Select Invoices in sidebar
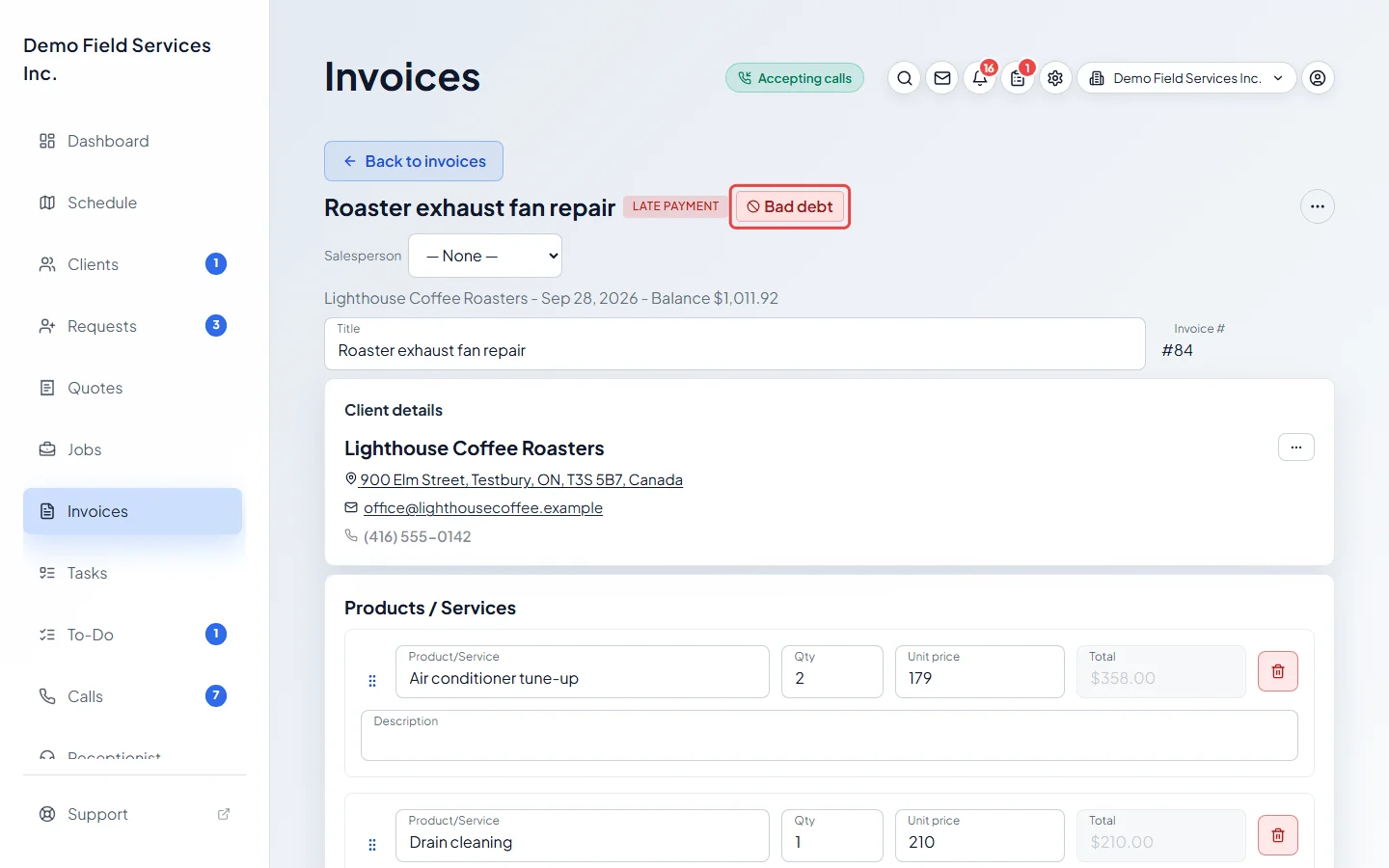The width and height of the screenshot is (1389, 868). tap(133, 511)
